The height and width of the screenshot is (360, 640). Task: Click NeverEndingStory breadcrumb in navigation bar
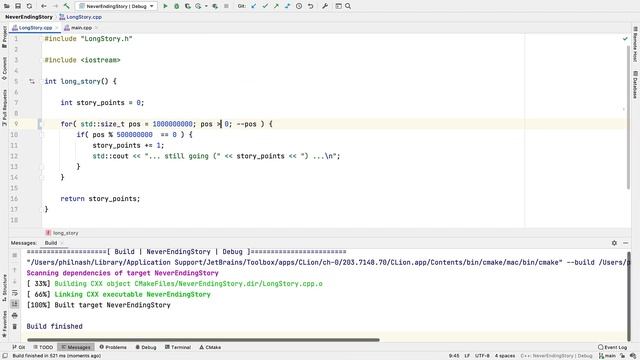[x=29, y=17]
